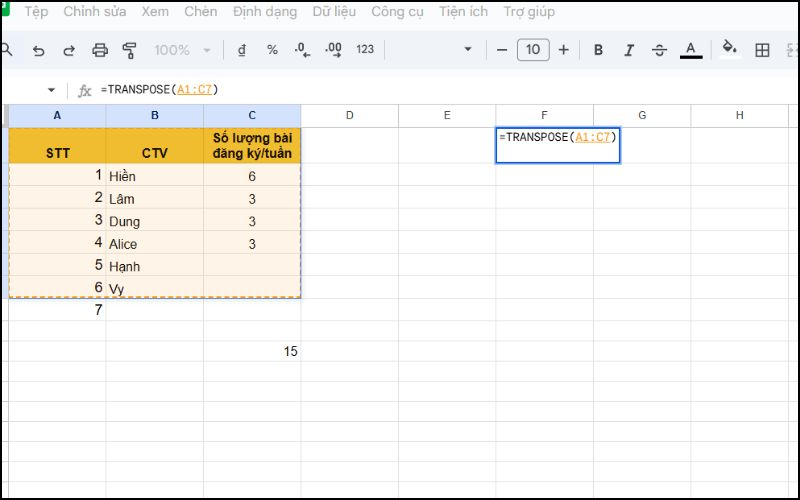The width and height of the screenshot is (800, 500).
Task: Apply percent format icon
Action: coord(272,50)
